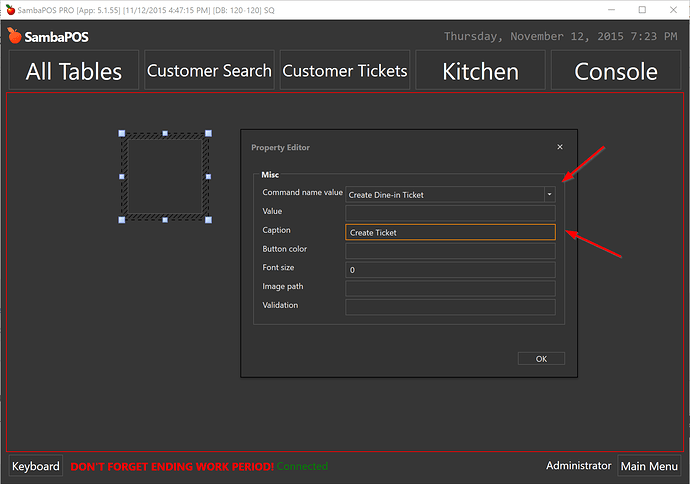This screenshot has height=484, width=690.
Task: Focus the Caption text field
Action: pos(450,232)
